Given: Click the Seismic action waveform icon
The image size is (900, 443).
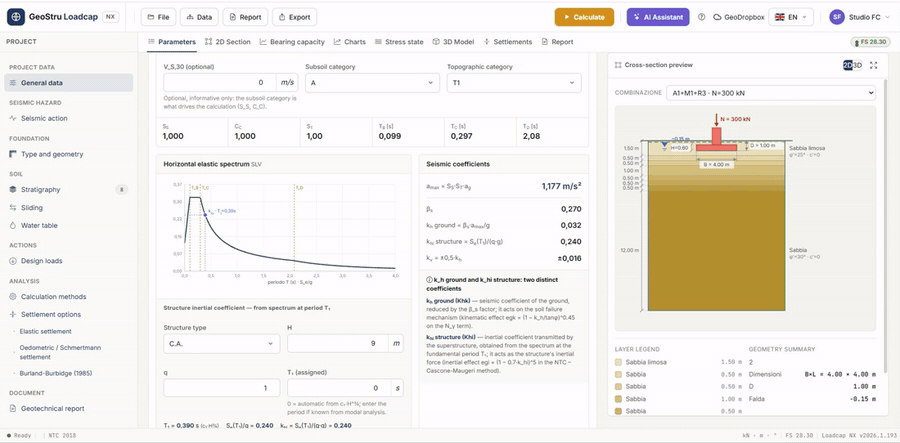Looking at the screenshot, I should [13, 118].
